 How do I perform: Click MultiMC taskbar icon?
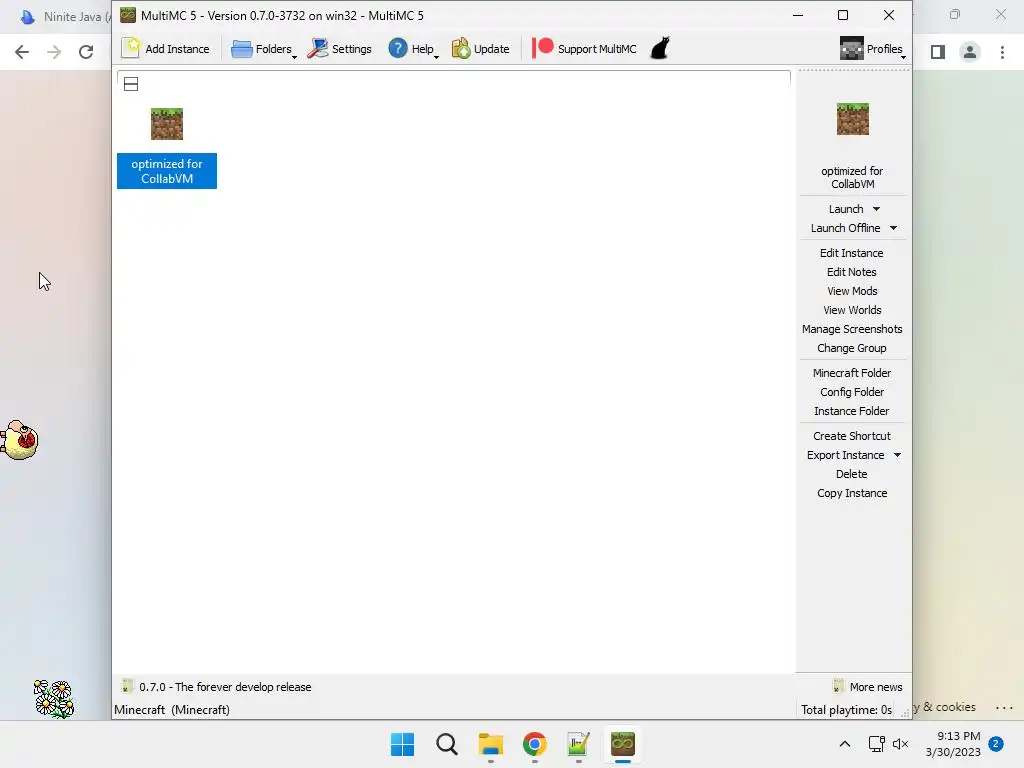[622, 744]
